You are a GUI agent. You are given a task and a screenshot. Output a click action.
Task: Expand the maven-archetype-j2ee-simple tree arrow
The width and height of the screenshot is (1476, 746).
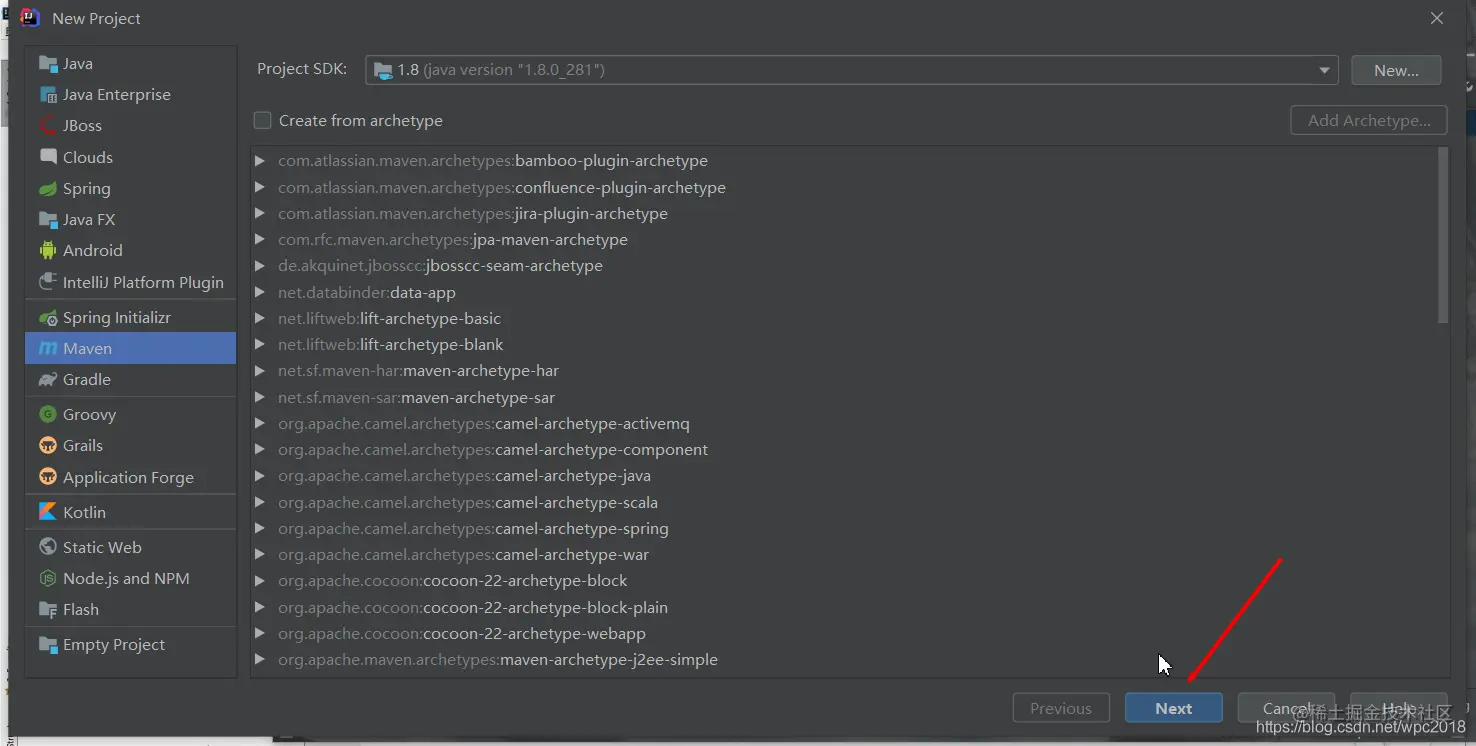tap(260, 659)
